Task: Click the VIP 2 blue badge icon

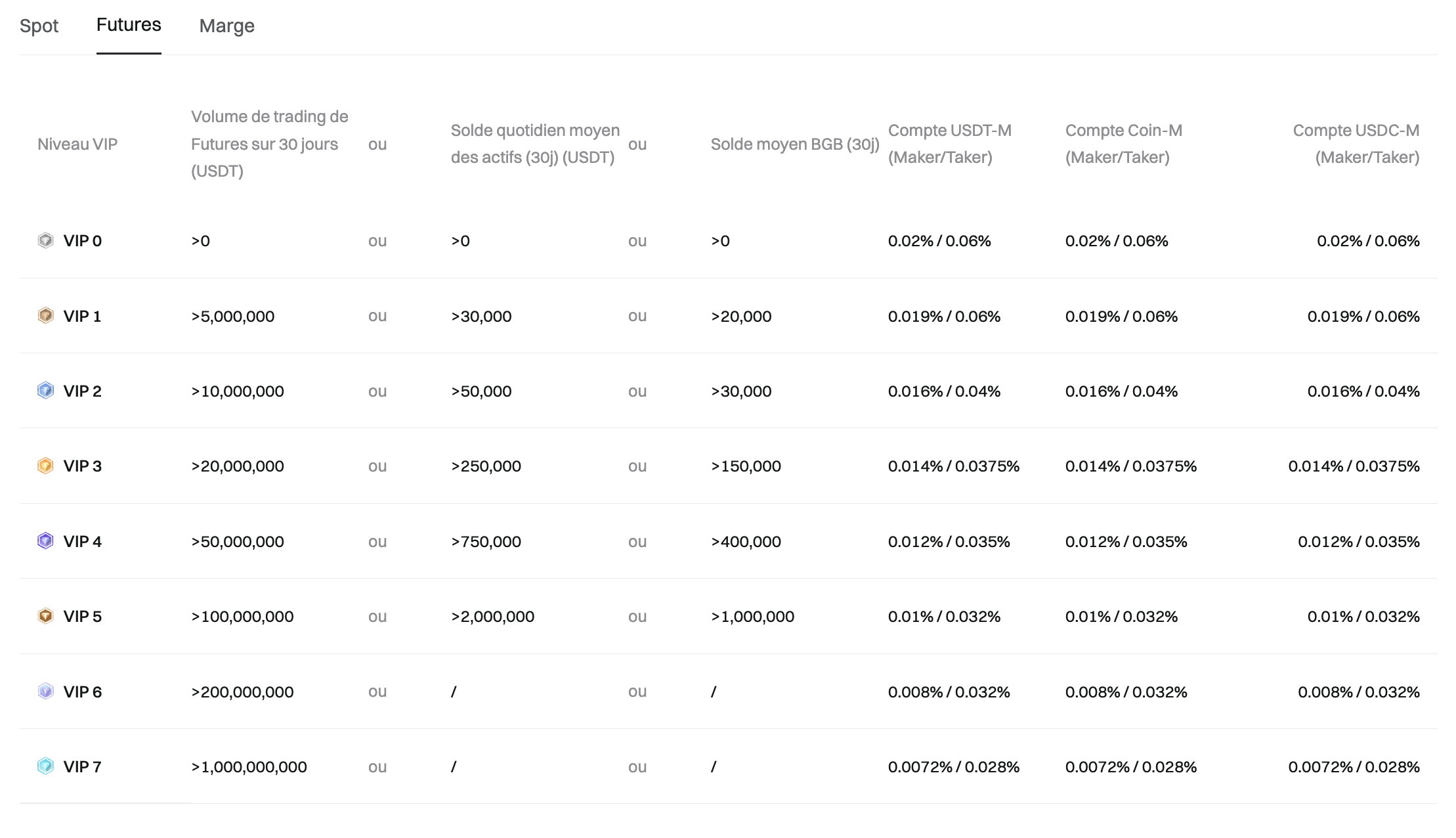Action: click(45, 391)
